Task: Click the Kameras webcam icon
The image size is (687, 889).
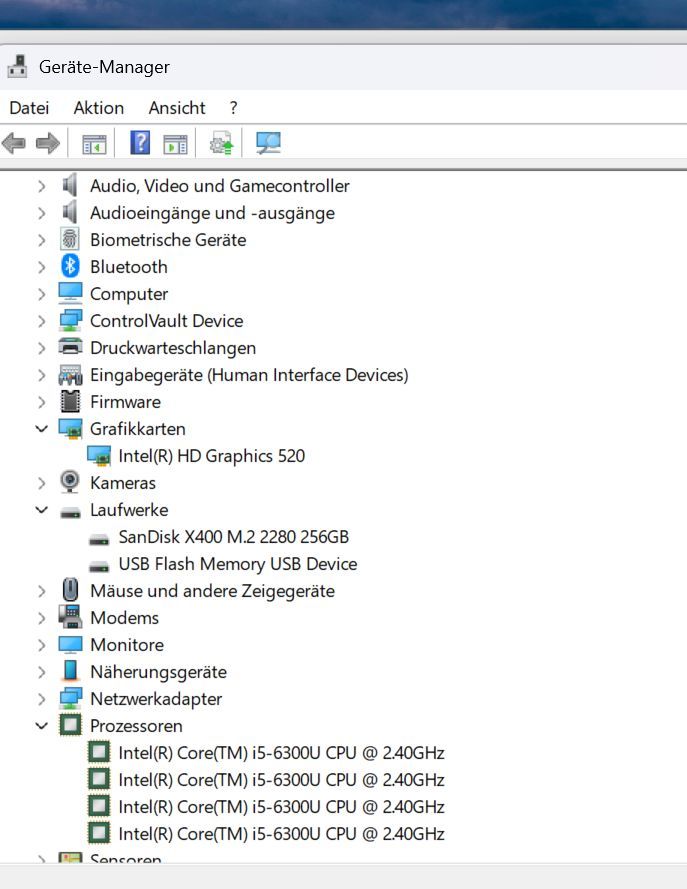Action: point(70,483)
